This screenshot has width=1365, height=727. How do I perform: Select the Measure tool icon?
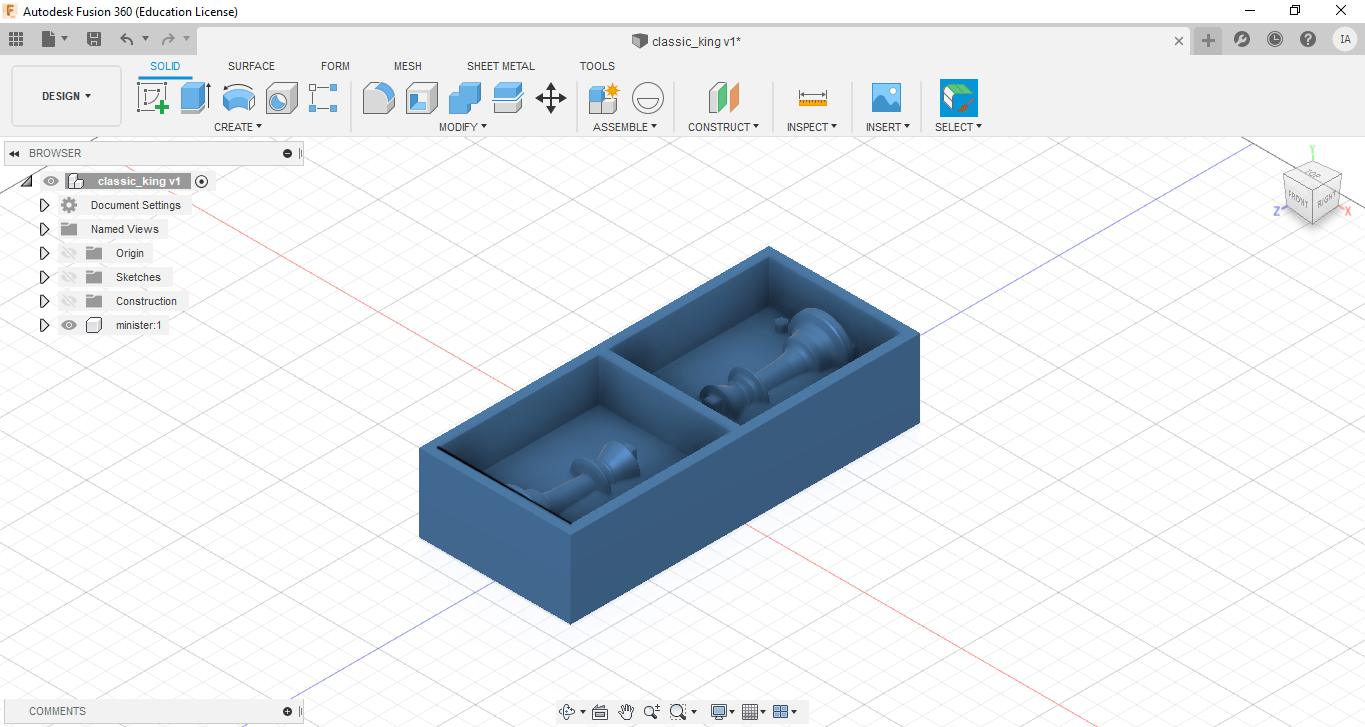[x=812, y=98]
